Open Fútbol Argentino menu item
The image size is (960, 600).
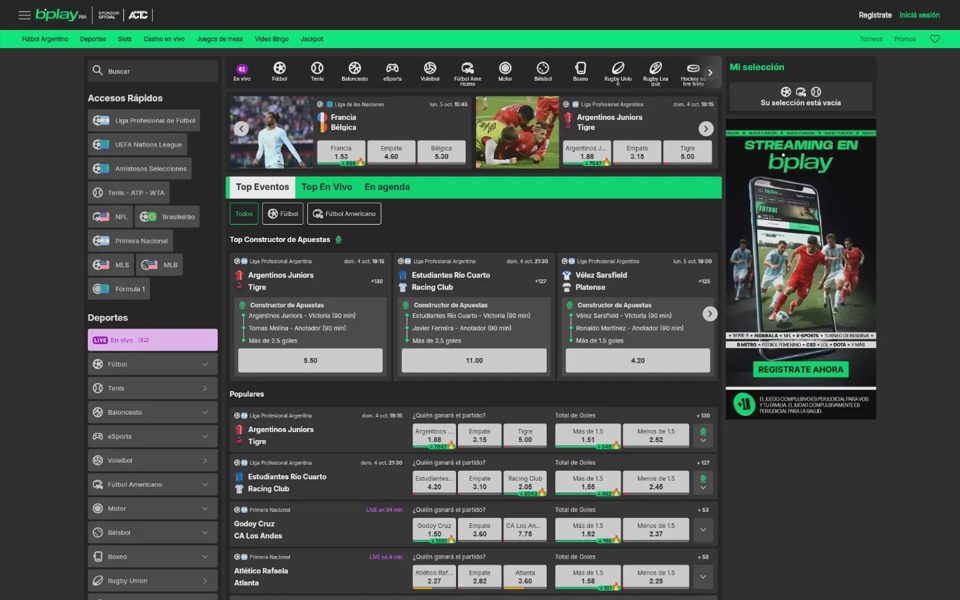45,39
